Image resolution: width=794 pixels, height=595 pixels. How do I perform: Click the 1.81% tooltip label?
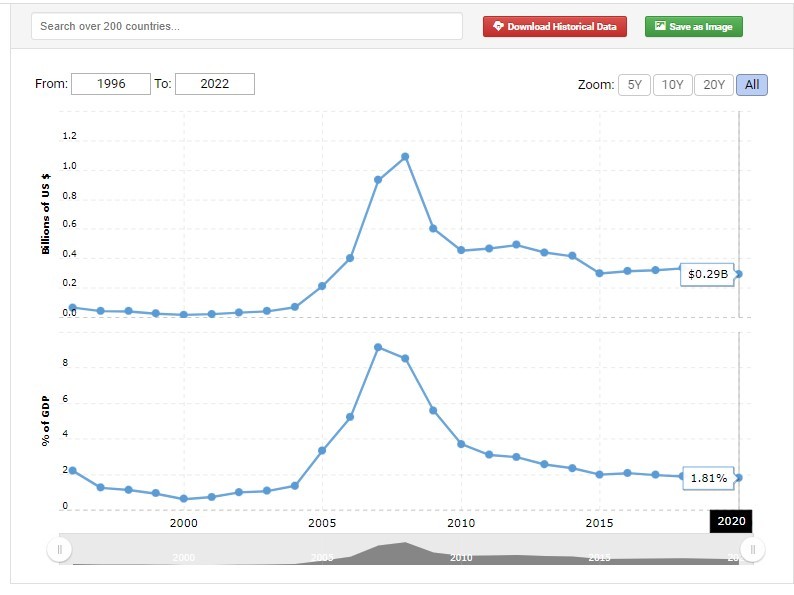(x=708, y=478)
